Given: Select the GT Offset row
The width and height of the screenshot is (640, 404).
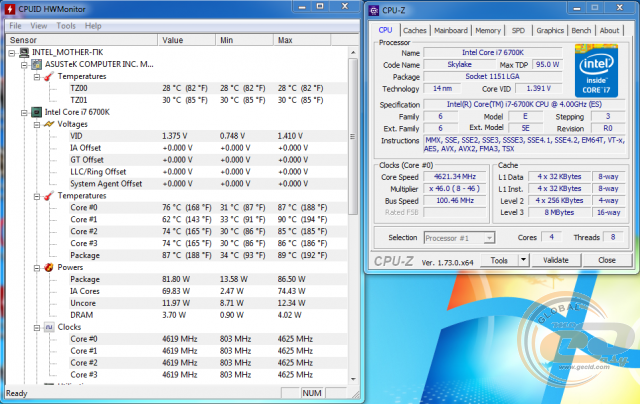Looking at the screenshot, I should coord(208,160).
